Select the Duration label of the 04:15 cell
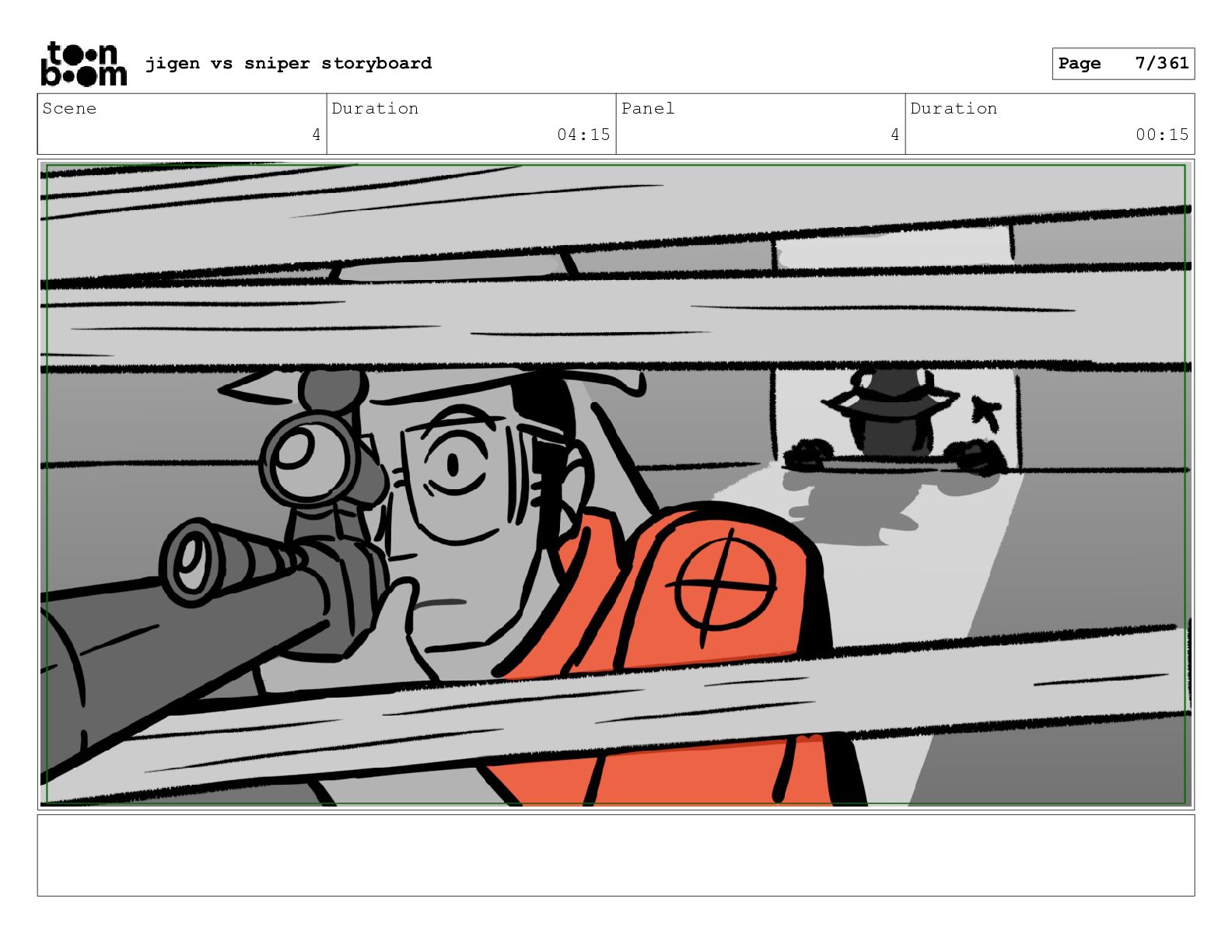Image resolution: width=1232 pixels, height=952 pixels. [375, 108]
